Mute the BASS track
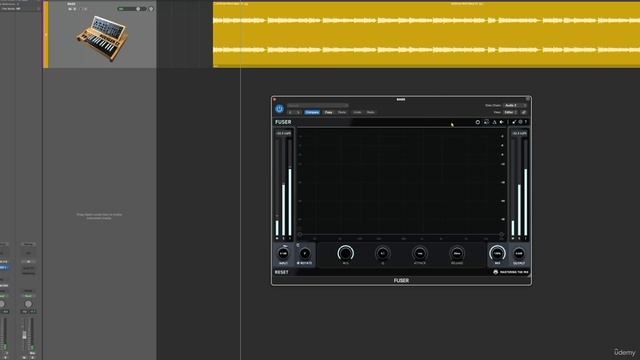Viewport: 640px width, 360px height. tap(70, 9)
